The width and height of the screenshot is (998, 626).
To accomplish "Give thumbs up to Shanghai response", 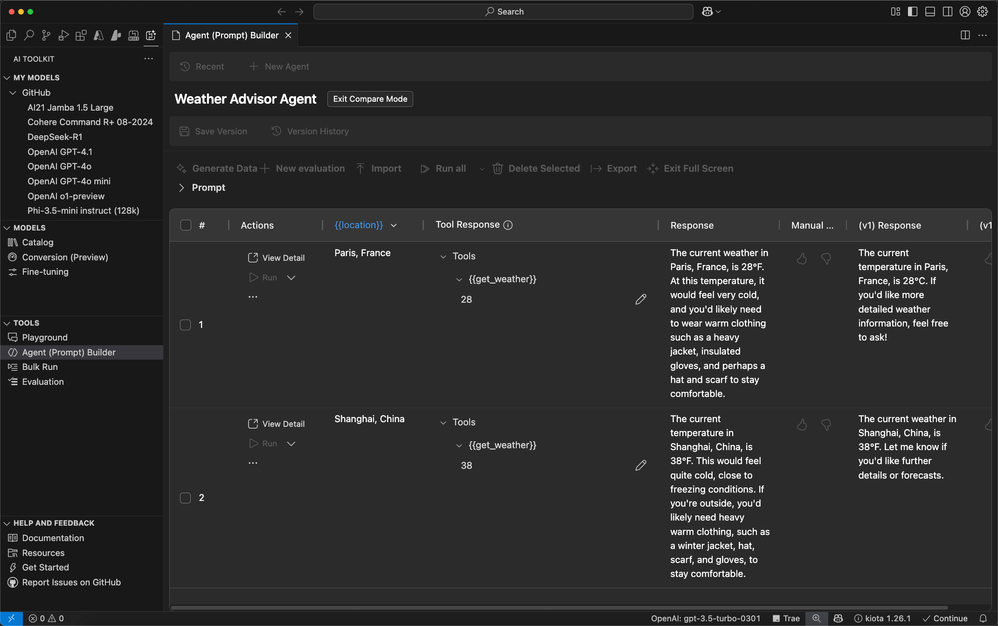I will tap(802, 424).
